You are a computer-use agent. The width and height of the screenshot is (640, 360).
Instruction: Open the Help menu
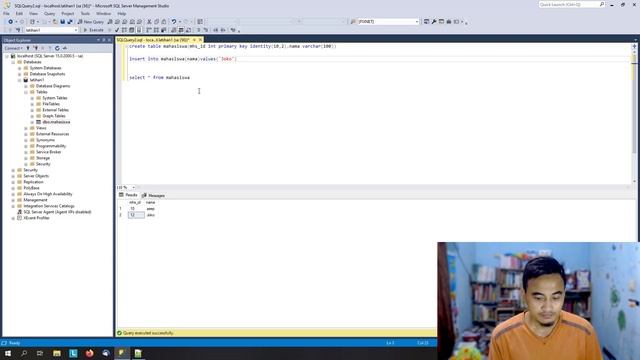tap(122, 13)
